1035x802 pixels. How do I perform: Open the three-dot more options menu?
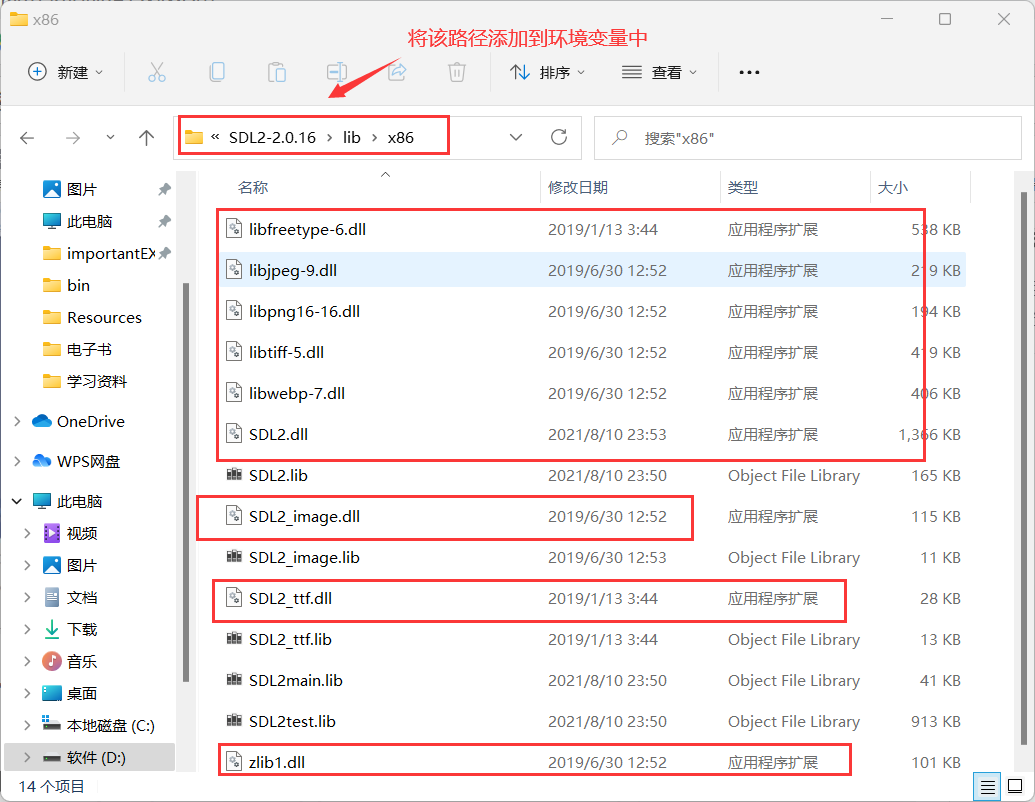[749, 72]
